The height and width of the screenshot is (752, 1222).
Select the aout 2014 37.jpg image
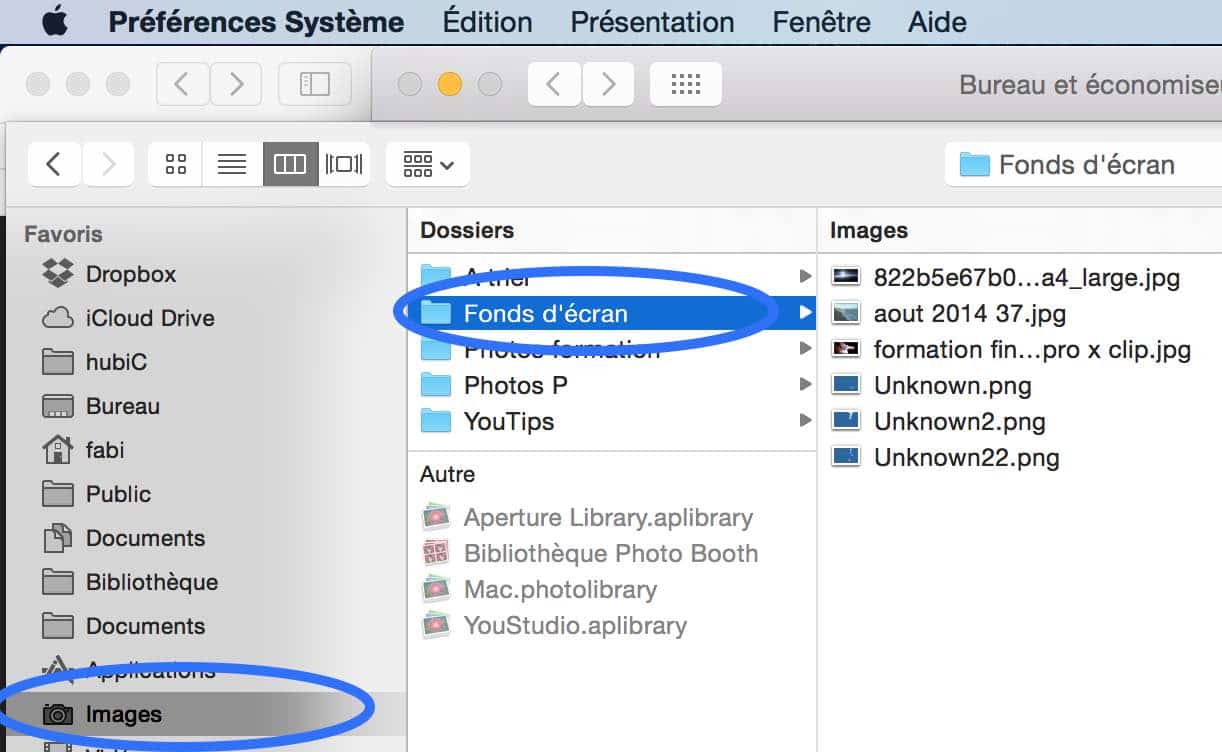(969, 313)
